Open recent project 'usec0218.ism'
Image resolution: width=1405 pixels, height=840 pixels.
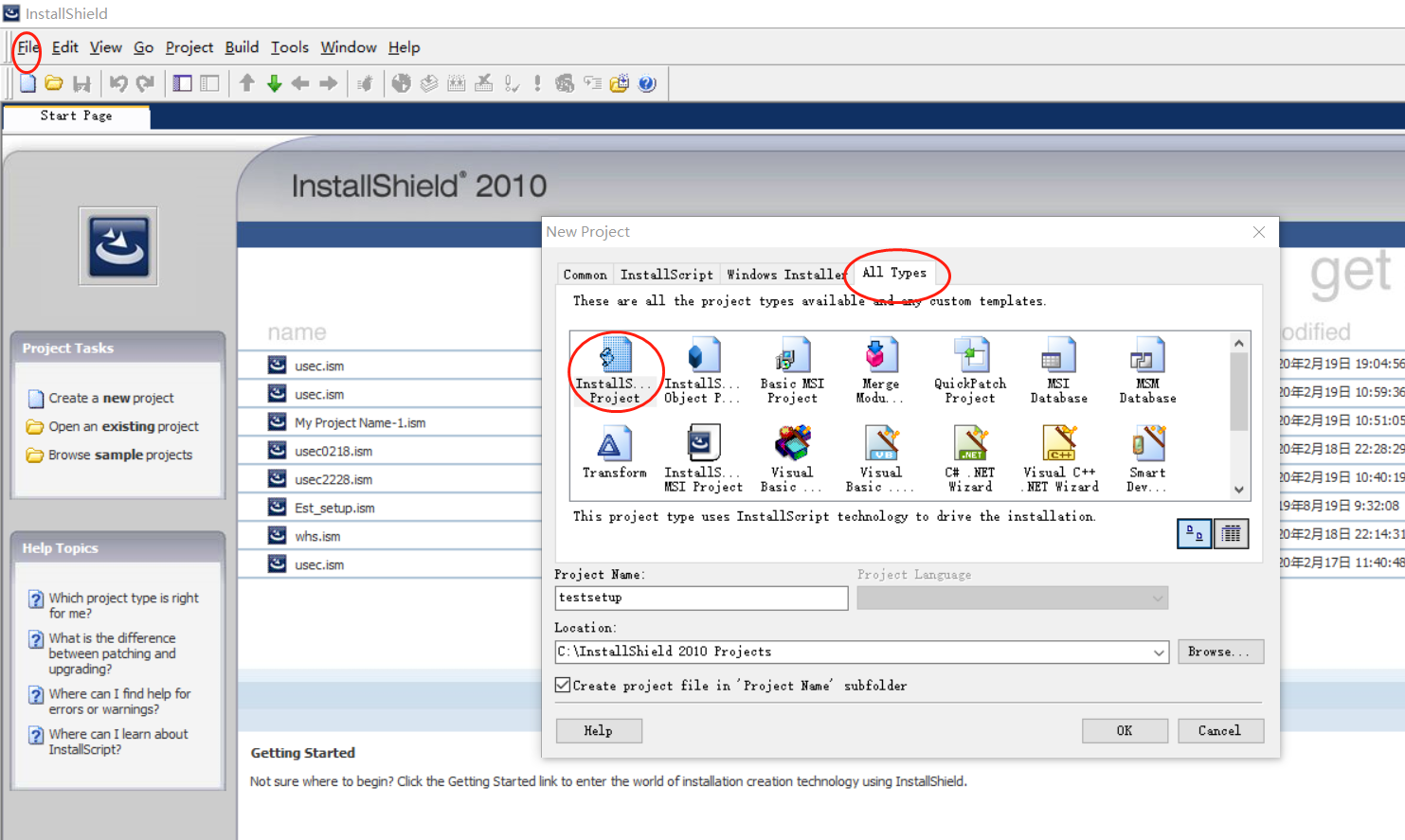(x=333, y=451)
